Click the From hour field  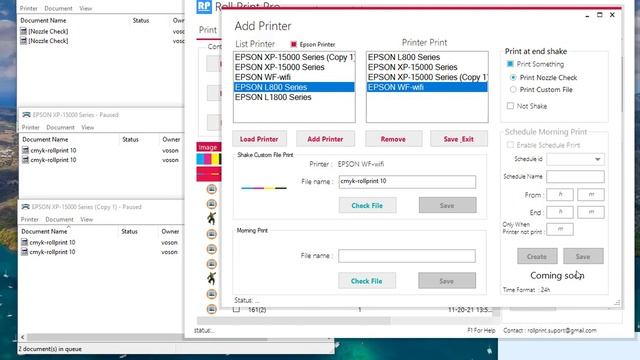click(560, 195)
